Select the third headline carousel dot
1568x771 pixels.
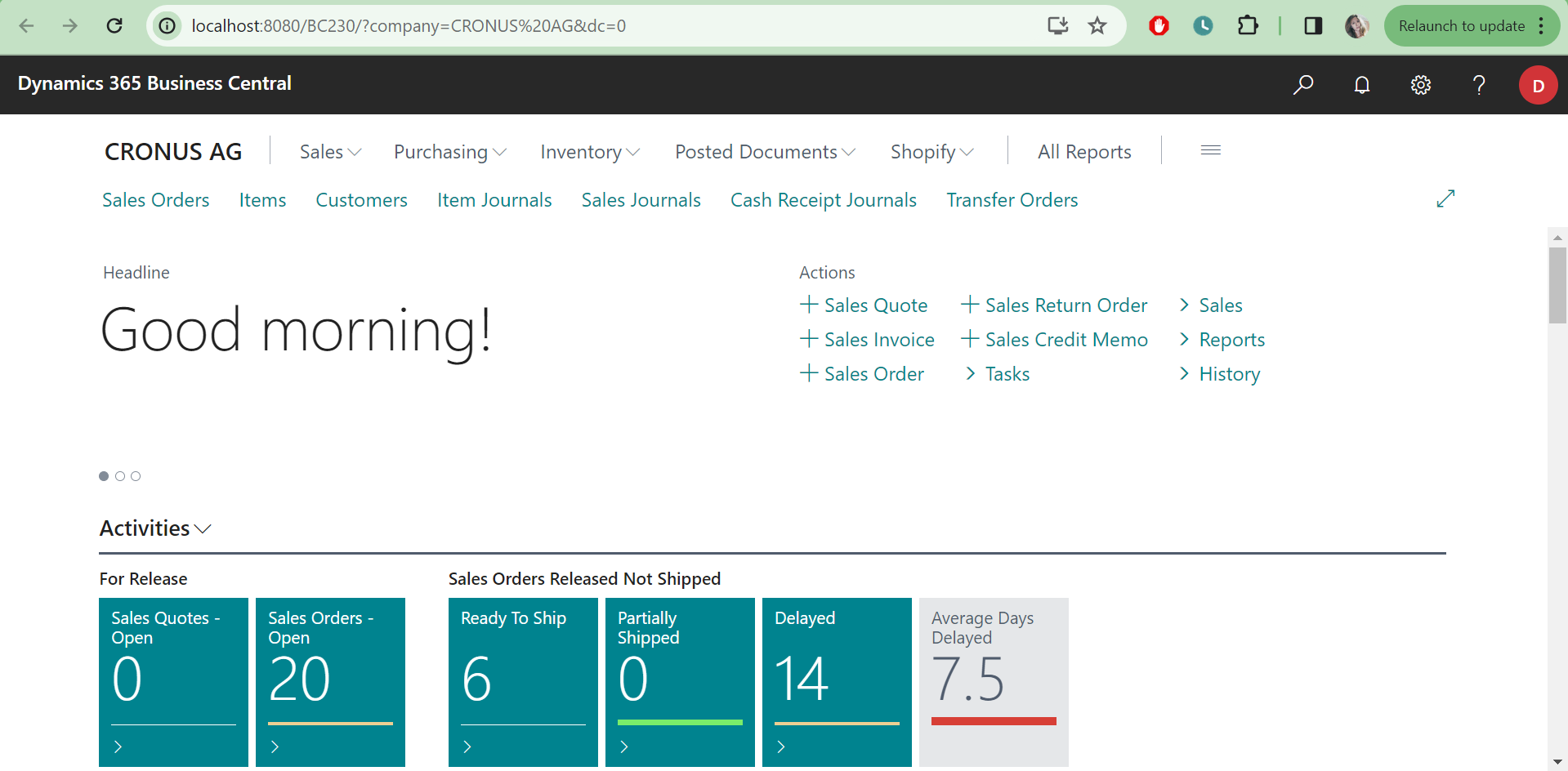click(x=136, y=476)
